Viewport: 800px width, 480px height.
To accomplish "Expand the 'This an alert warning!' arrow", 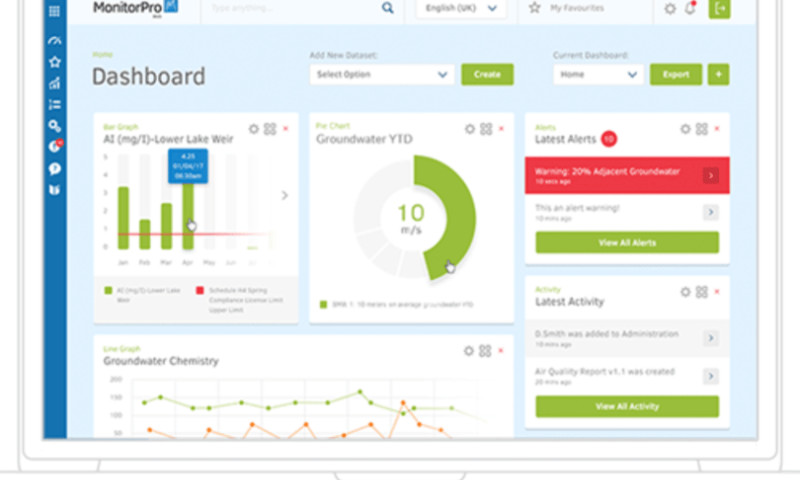I will click(x=711, y=212).
